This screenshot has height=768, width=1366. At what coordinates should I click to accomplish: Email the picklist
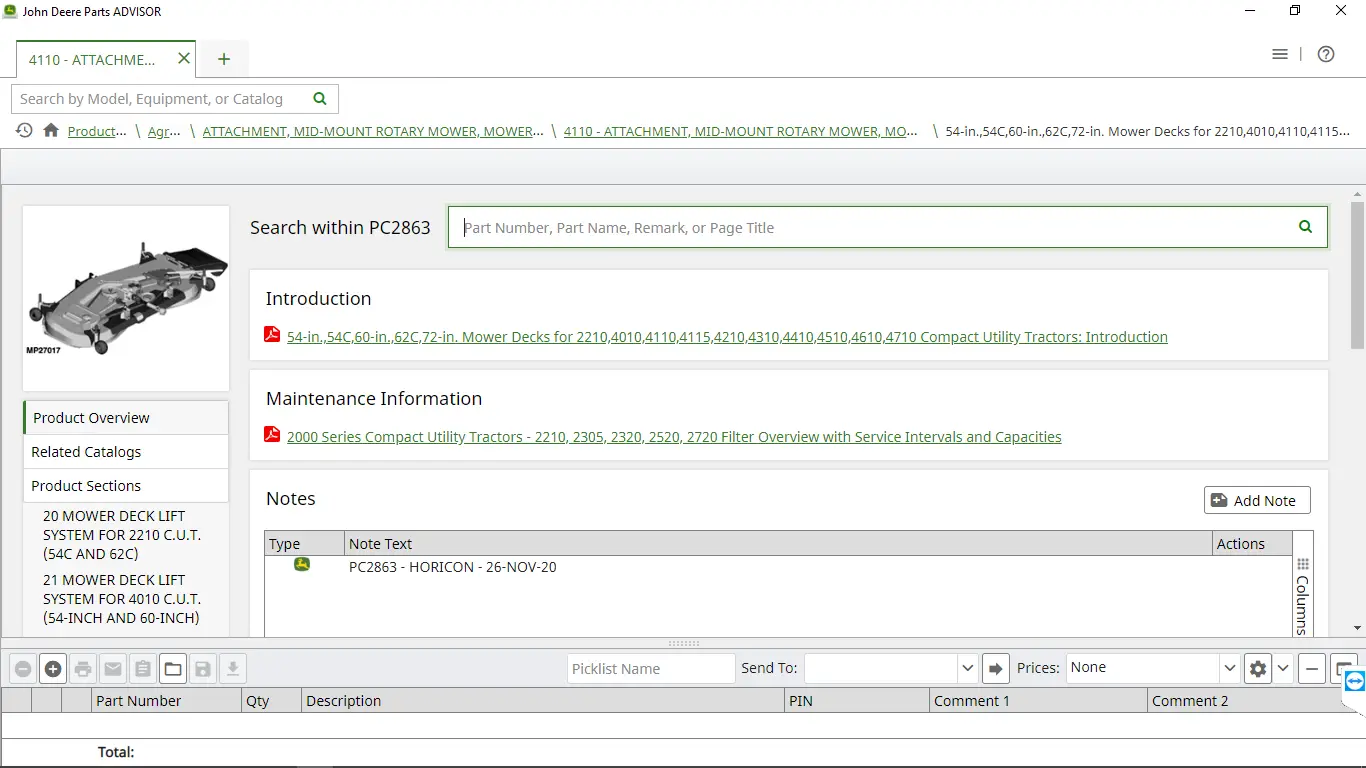coord(113,668)
